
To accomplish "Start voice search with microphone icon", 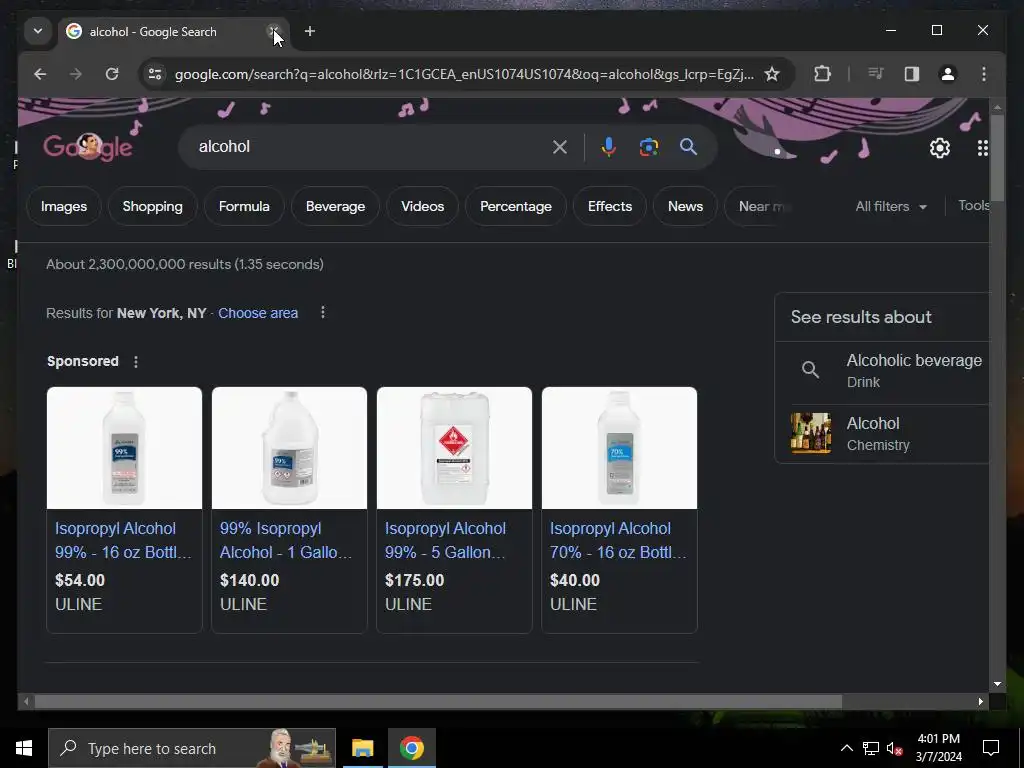I will click(608, 147).
